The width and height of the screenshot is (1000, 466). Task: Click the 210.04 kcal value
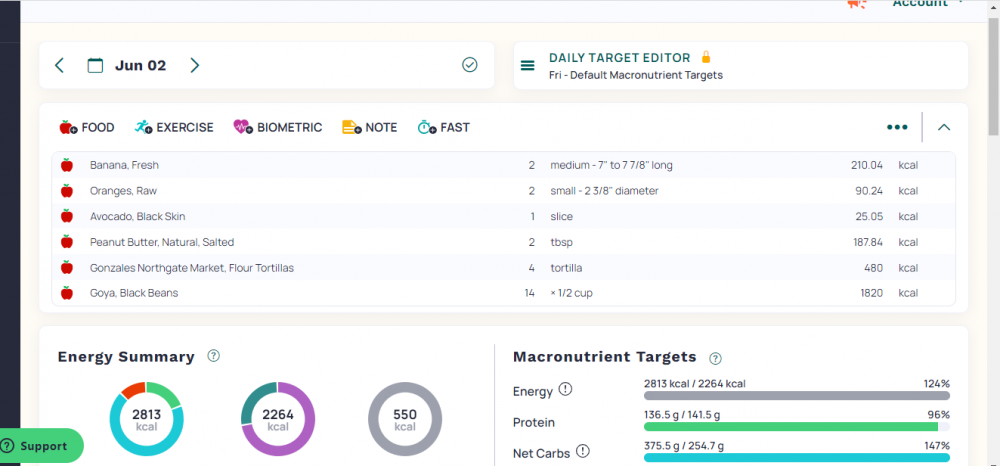867,165
